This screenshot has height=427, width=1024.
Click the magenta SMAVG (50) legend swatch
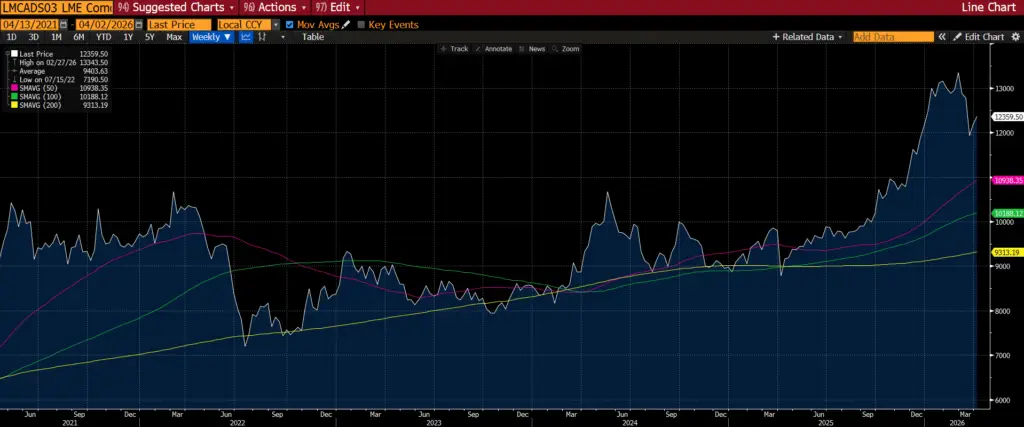click(x=14, y=87)
